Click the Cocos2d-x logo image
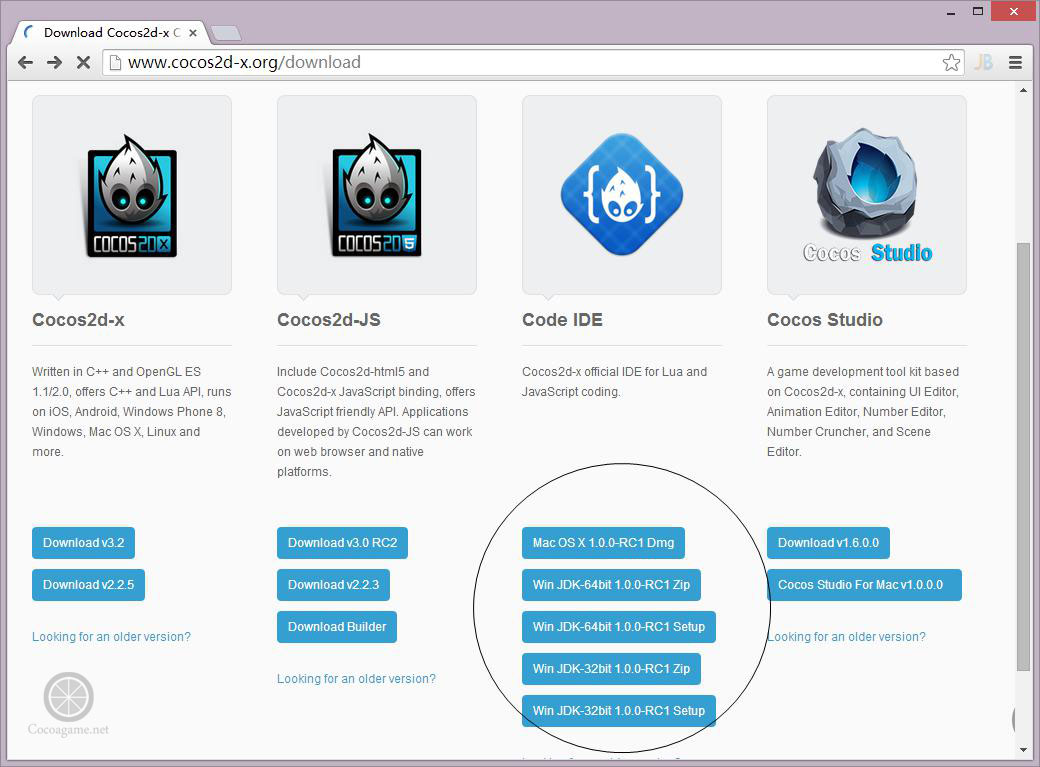 point(132,196)
